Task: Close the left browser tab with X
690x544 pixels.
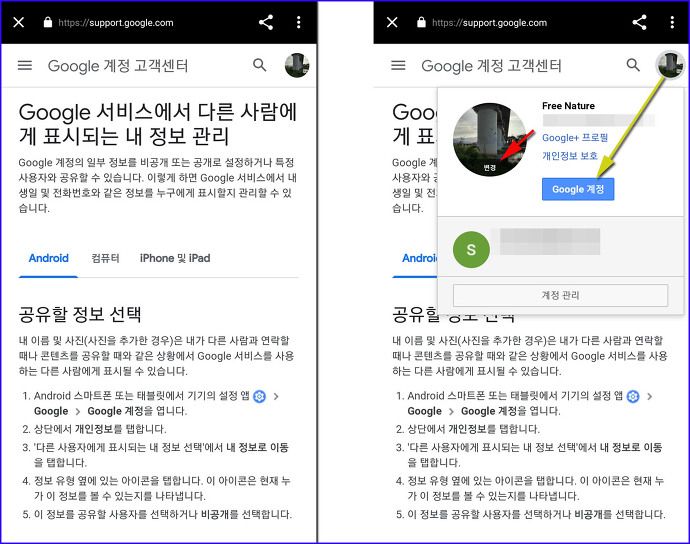Action: (x=18, y=22)
